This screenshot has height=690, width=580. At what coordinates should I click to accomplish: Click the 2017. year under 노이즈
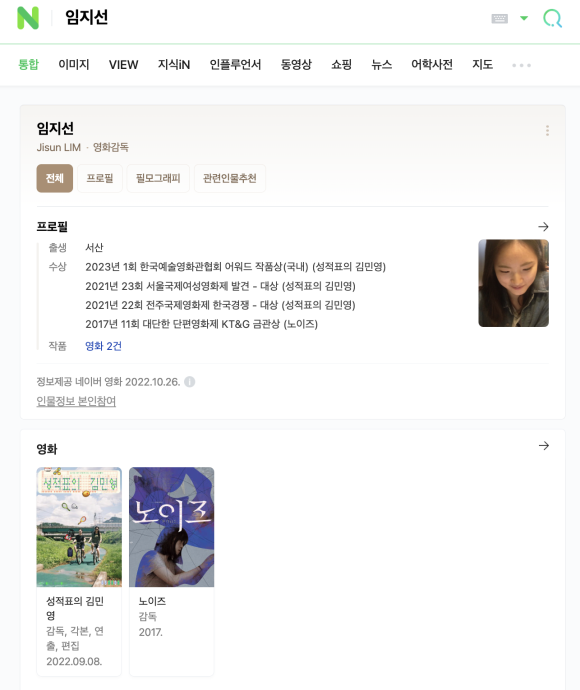tap(151, 632)
